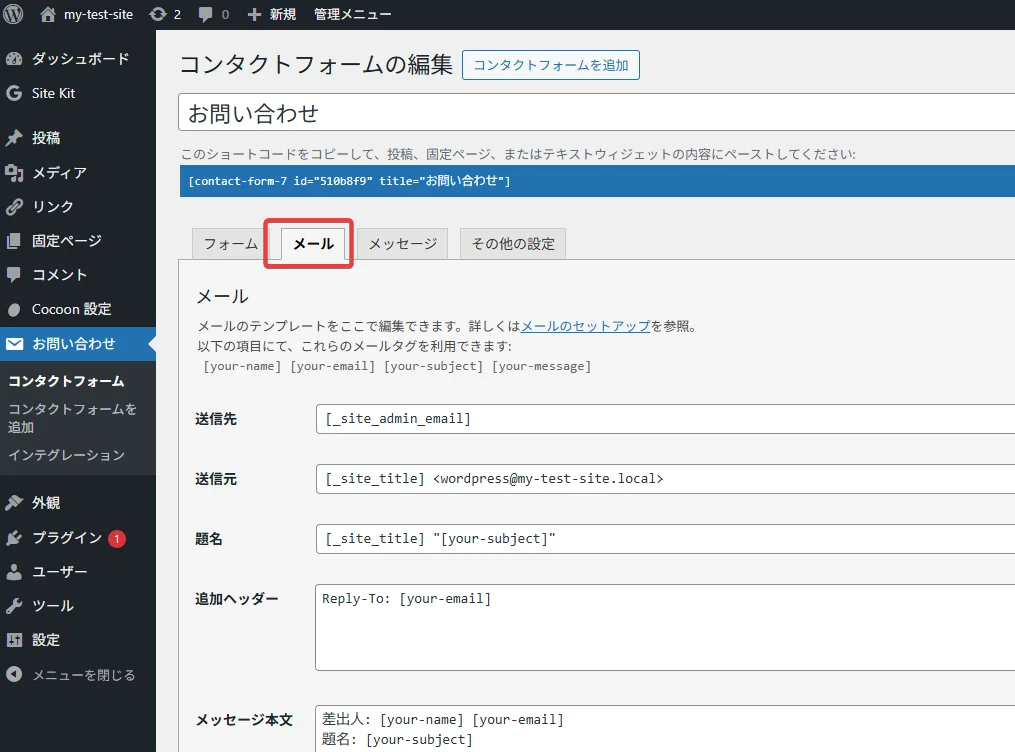1015x752 pixels.
Task: Click the 外観 paintbrush icon
Action: tap(14, 503)
